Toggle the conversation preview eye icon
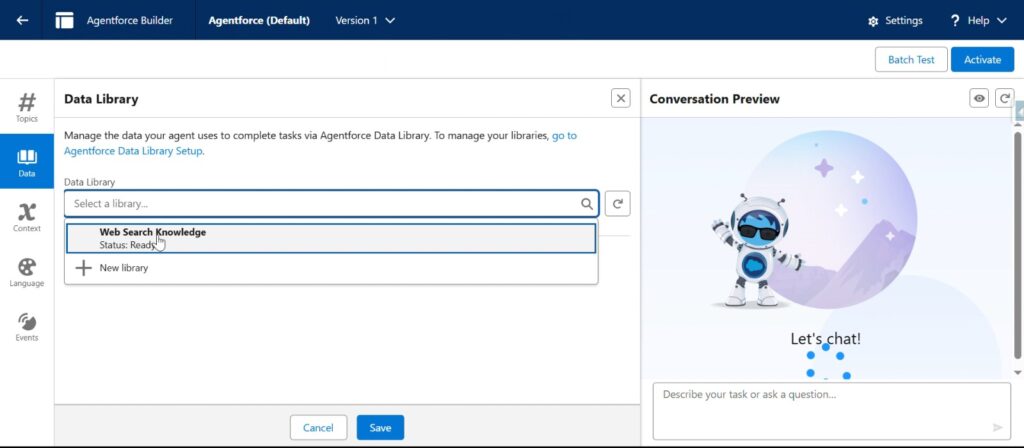1024x448 pixels. [x=978, y=99]
